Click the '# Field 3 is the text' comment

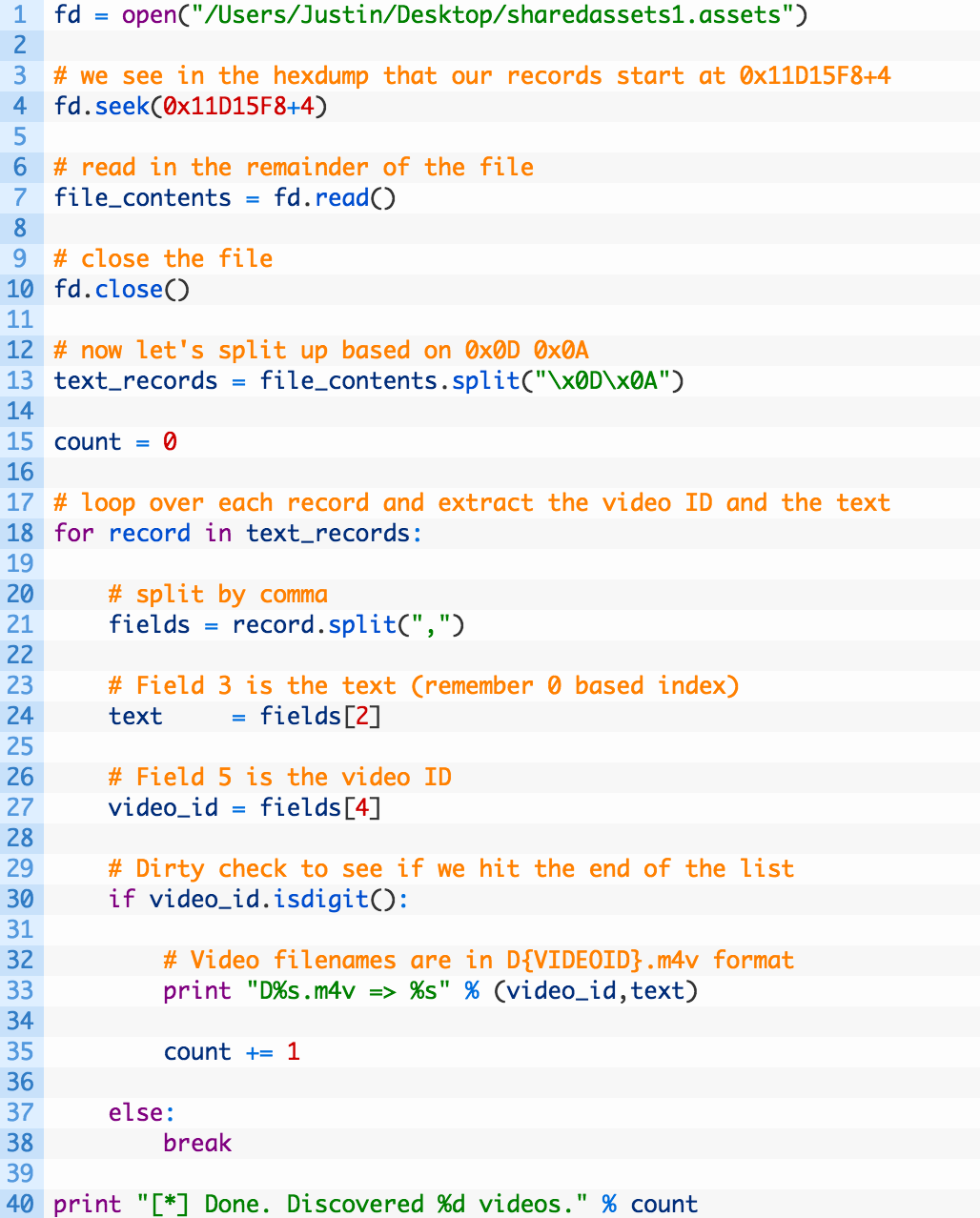point(424,686)
